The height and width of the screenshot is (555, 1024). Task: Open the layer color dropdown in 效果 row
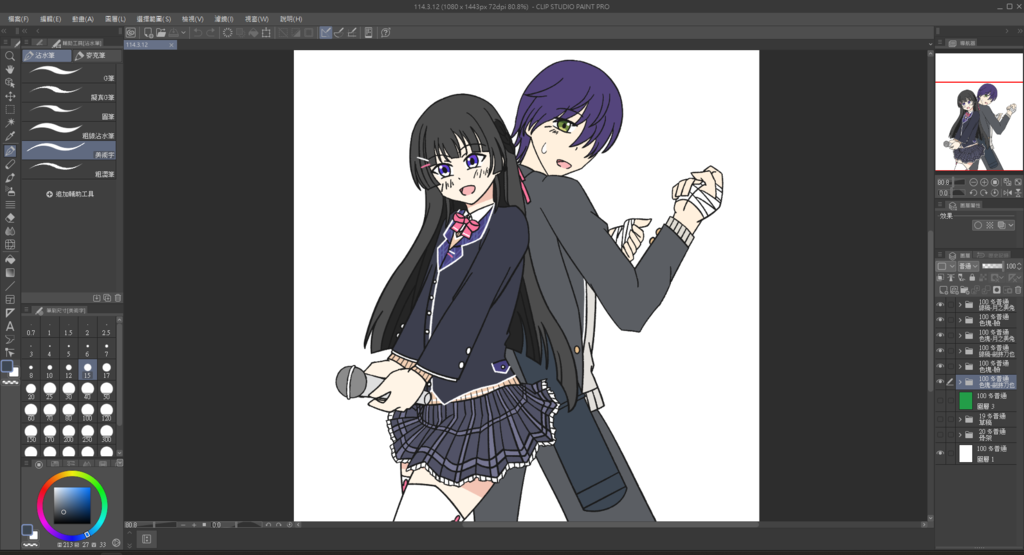point(1011,225)
